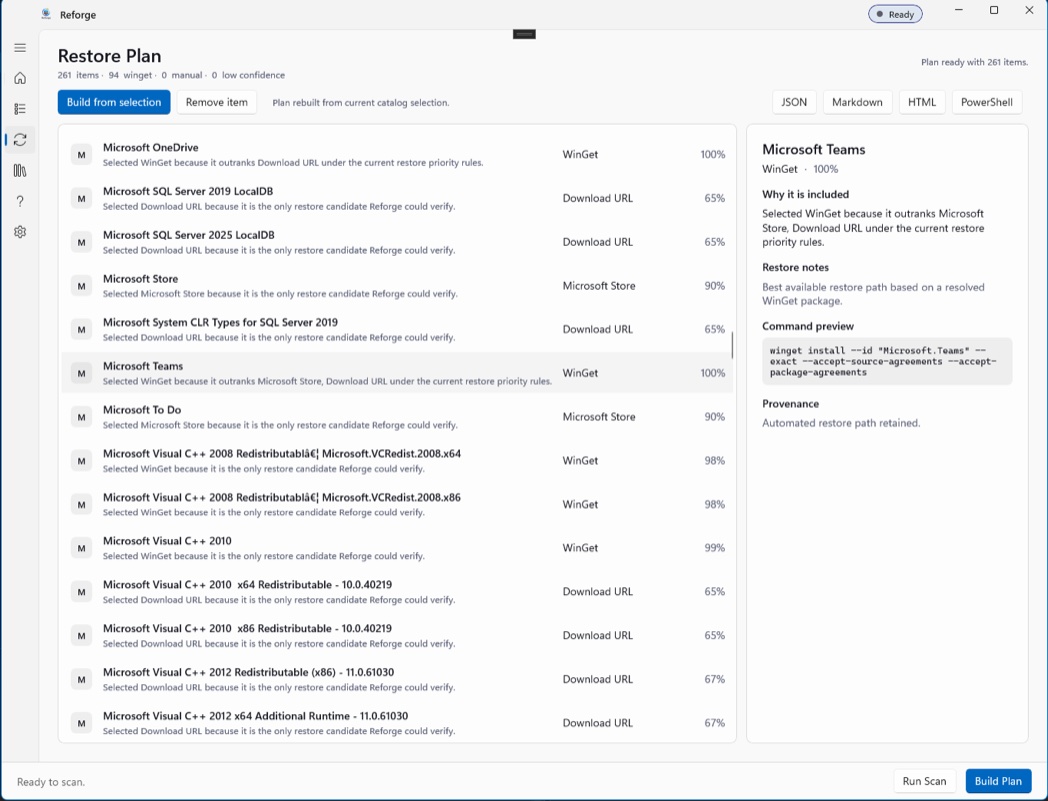Click the 100% confidence value for Microsoft OneDrive
1048x801 pixels.
coord(712,154)
